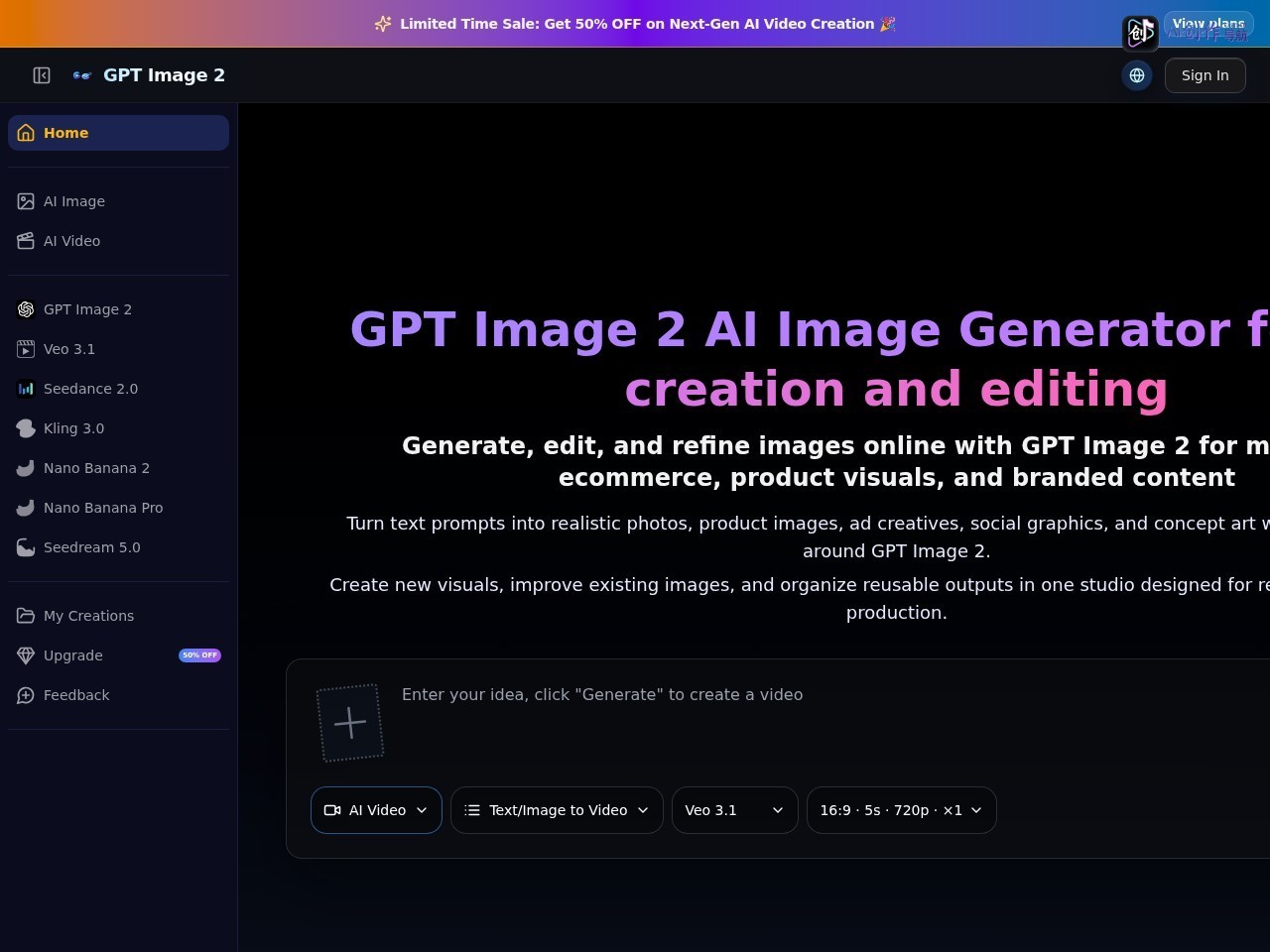1270x952 pixels.
Task: Click the GPT Image 2 logo icon
Action: point(82,75)
